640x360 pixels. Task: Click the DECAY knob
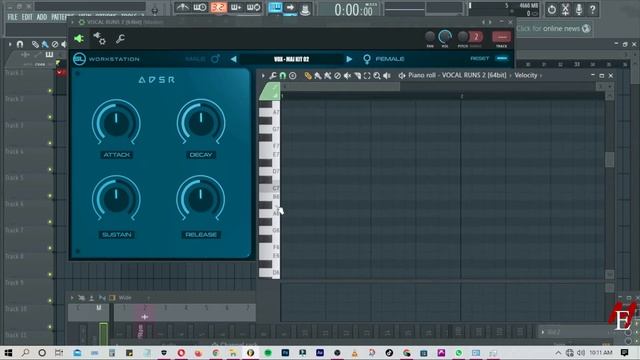tap(201, 122)
